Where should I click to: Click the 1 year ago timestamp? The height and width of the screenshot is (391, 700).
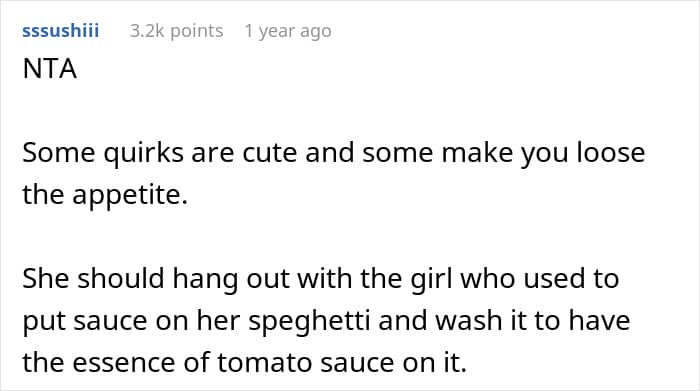(x=288, y=31)
